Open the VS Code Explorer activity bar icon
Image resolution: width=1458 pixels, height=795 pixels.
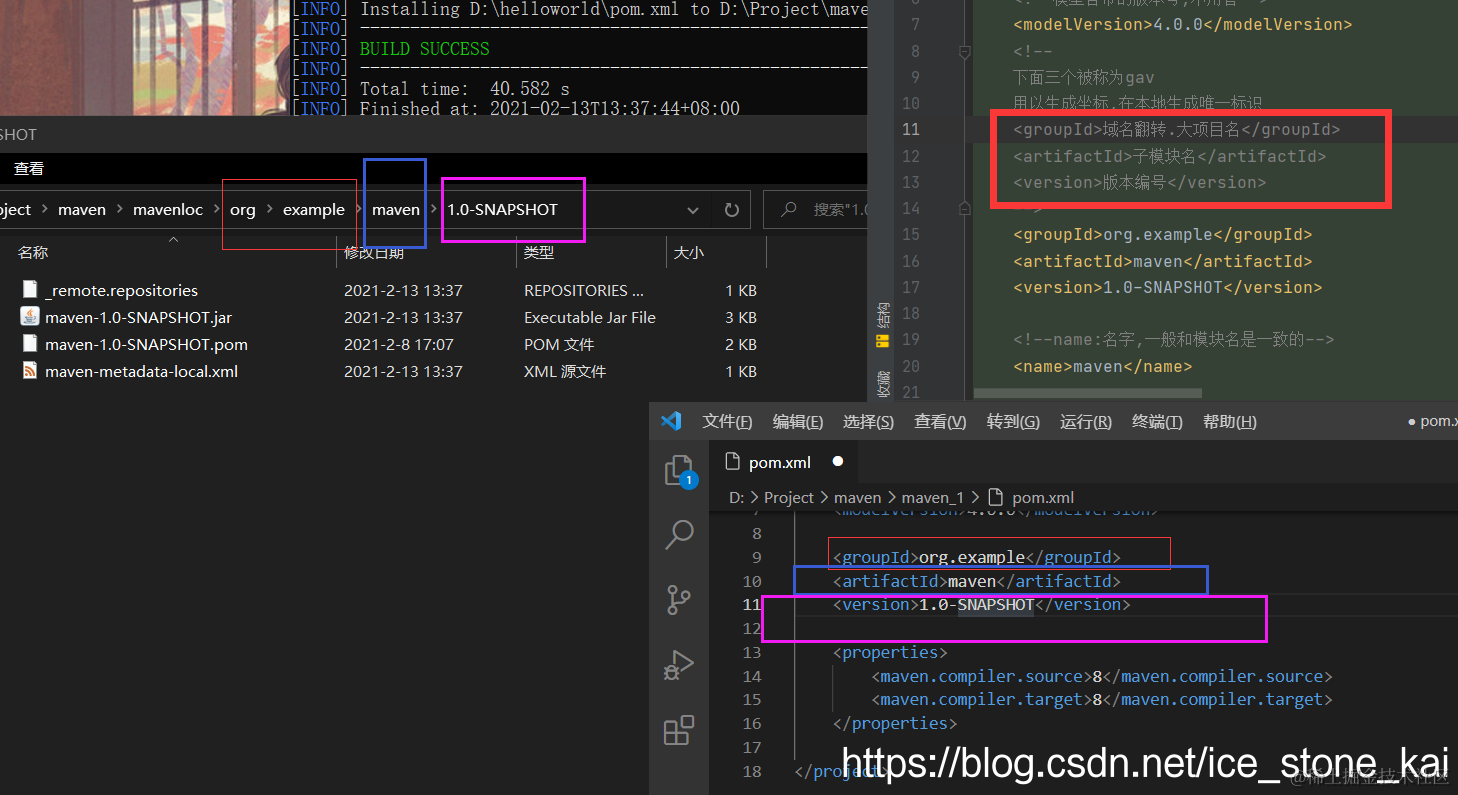tap(680, 470)
